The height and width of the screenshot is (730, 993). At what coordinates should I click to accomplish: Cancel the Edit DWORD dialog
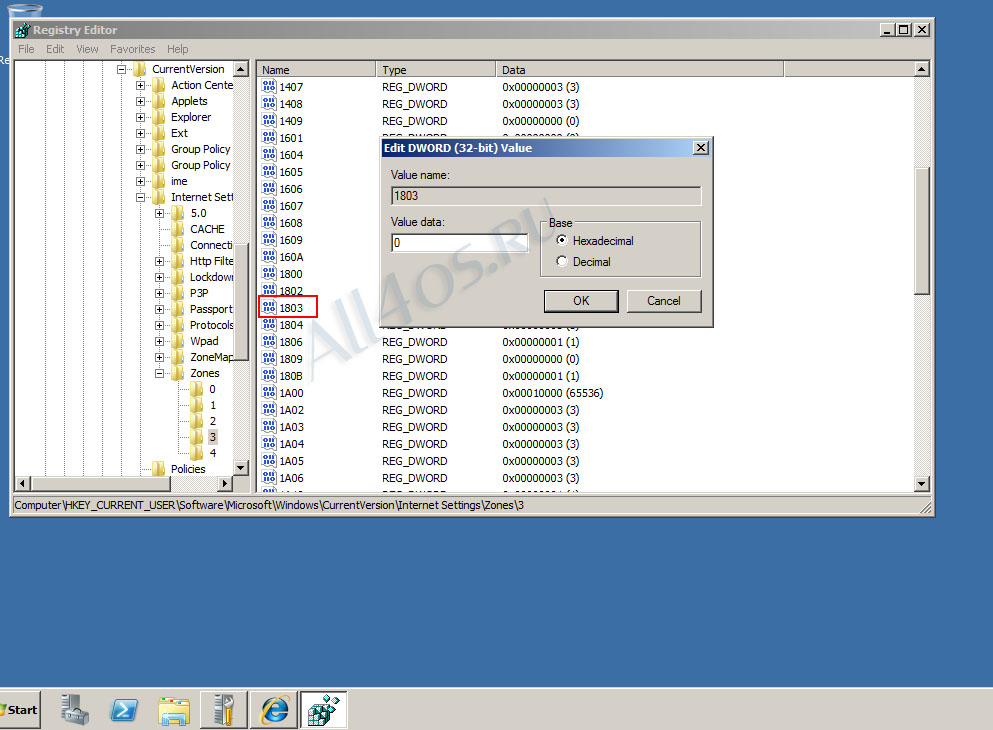point(664,301)
